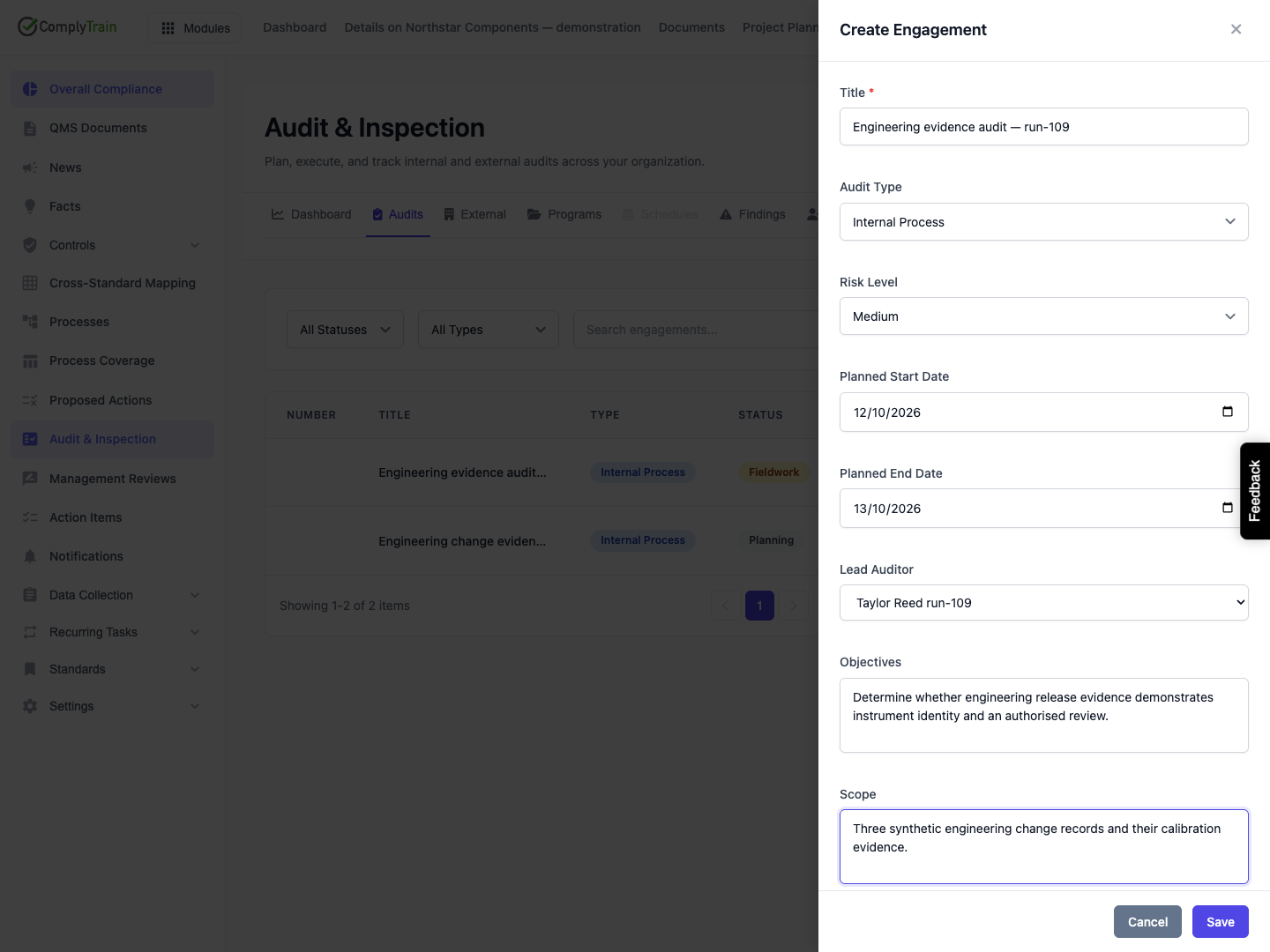Viewport: 1270px width, 952px height.
Task: Click the Scope text area
Action: (1043, 846)
